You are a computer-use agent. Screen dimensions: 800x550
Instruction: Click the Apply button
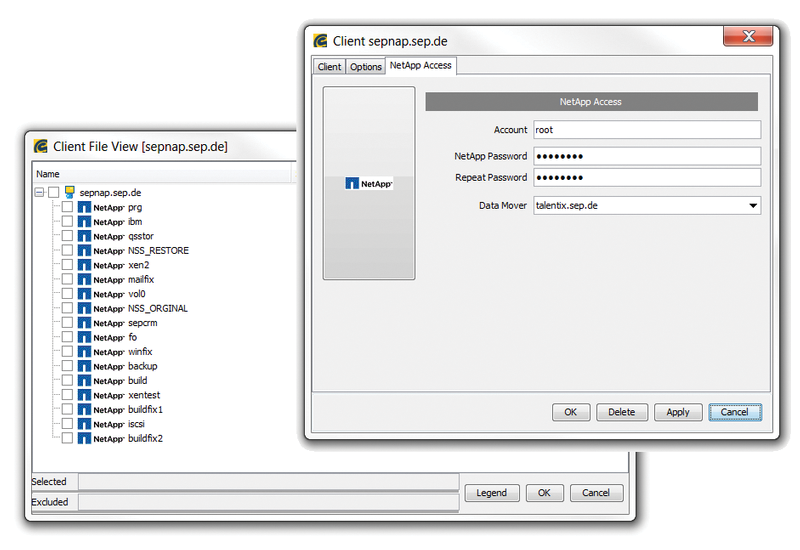click(678, 412)
